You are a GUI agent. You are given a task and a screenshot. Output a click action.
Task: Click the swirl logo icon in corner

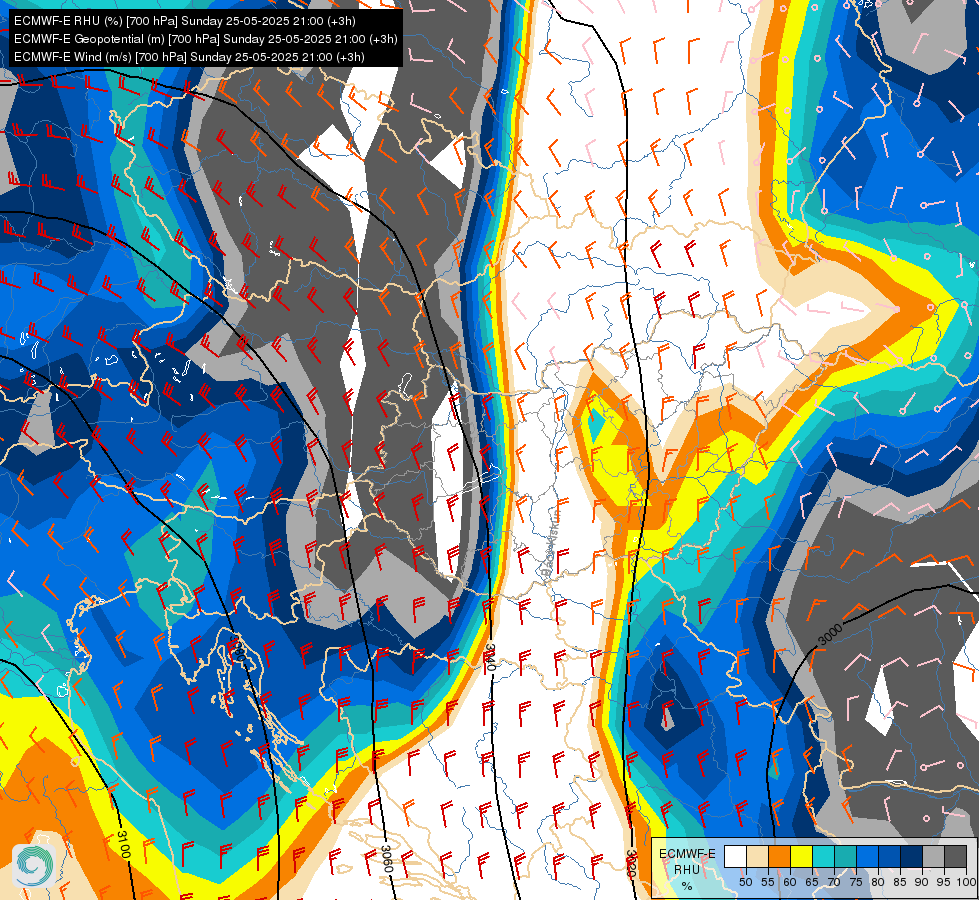pyautogui.click(x=34, y=864)
